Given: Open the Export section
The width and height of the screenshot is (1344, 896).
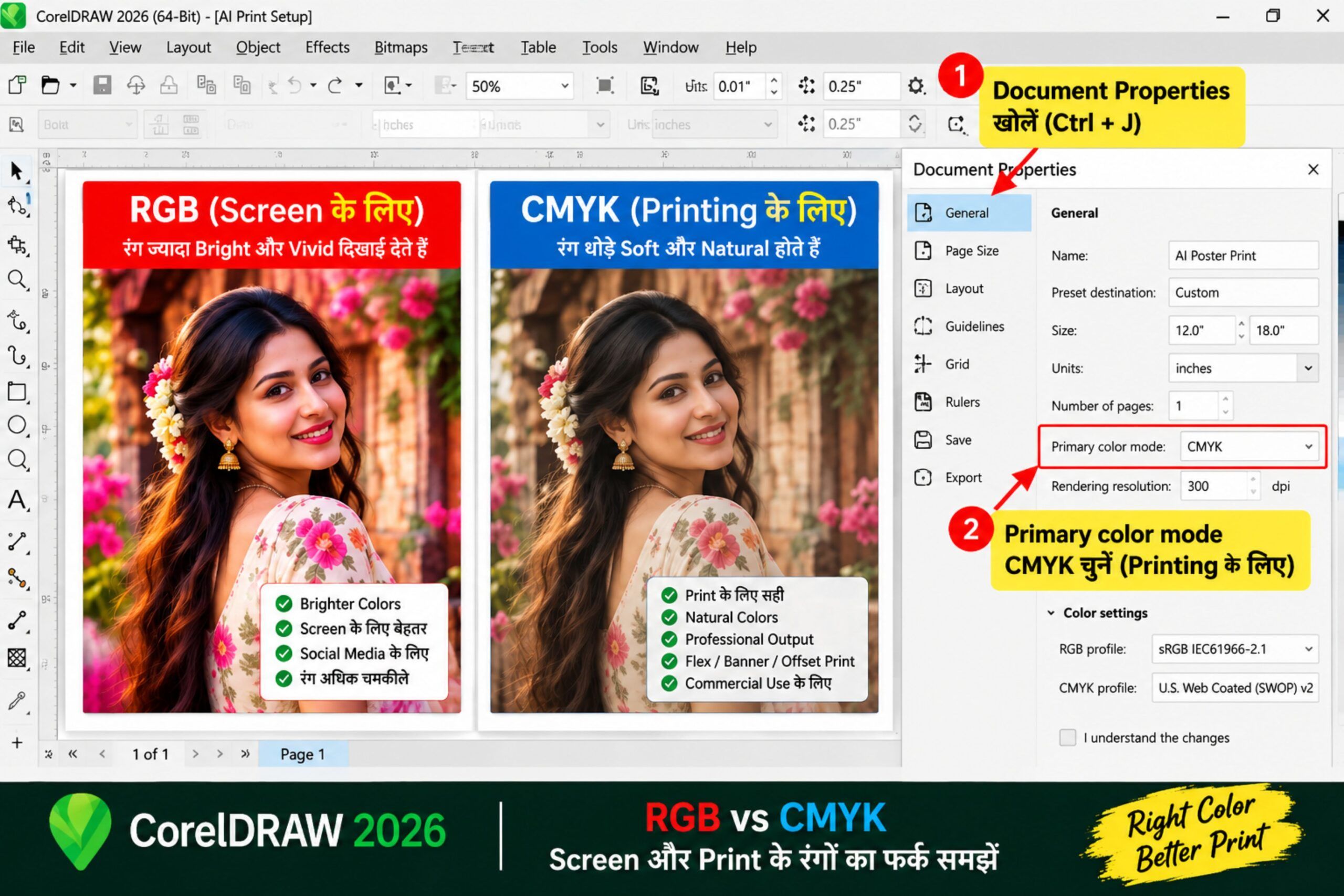Looking at the screenshot, I should point(969,478).
